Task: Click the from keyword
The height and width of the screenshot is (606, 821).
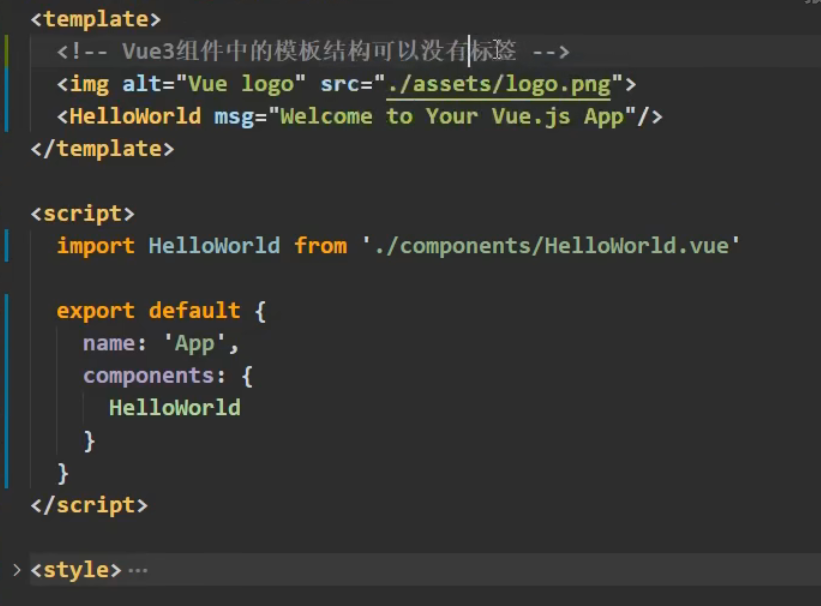Action: [320, 246]
